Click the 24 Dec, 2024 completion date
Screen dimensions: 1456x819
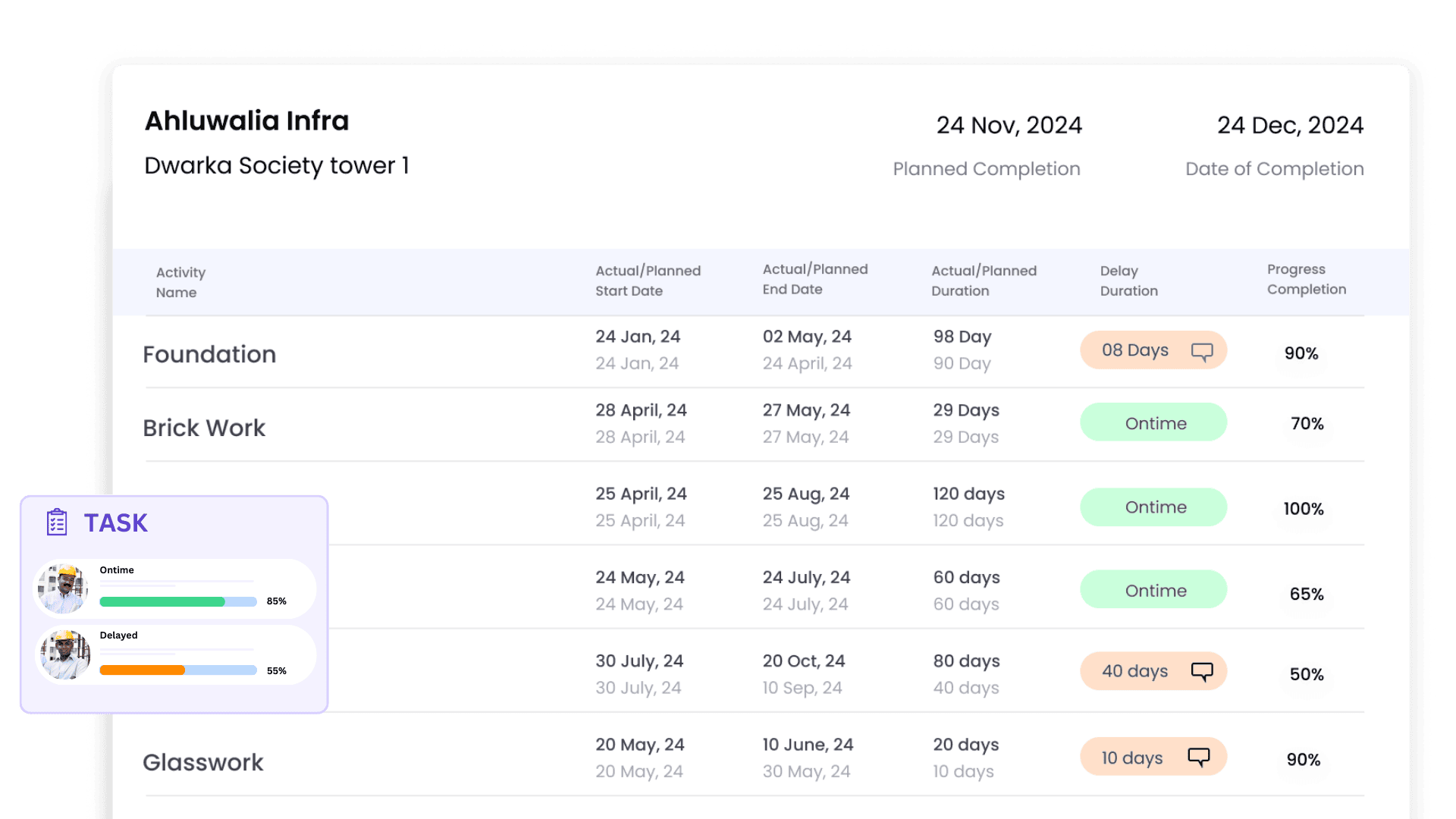point(1290,125)
